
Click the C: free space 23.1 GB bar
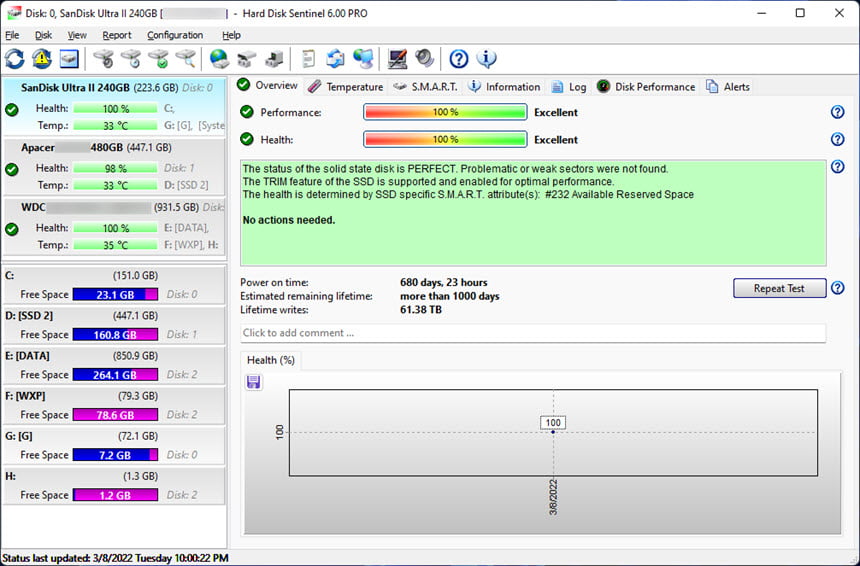[115, 295]
